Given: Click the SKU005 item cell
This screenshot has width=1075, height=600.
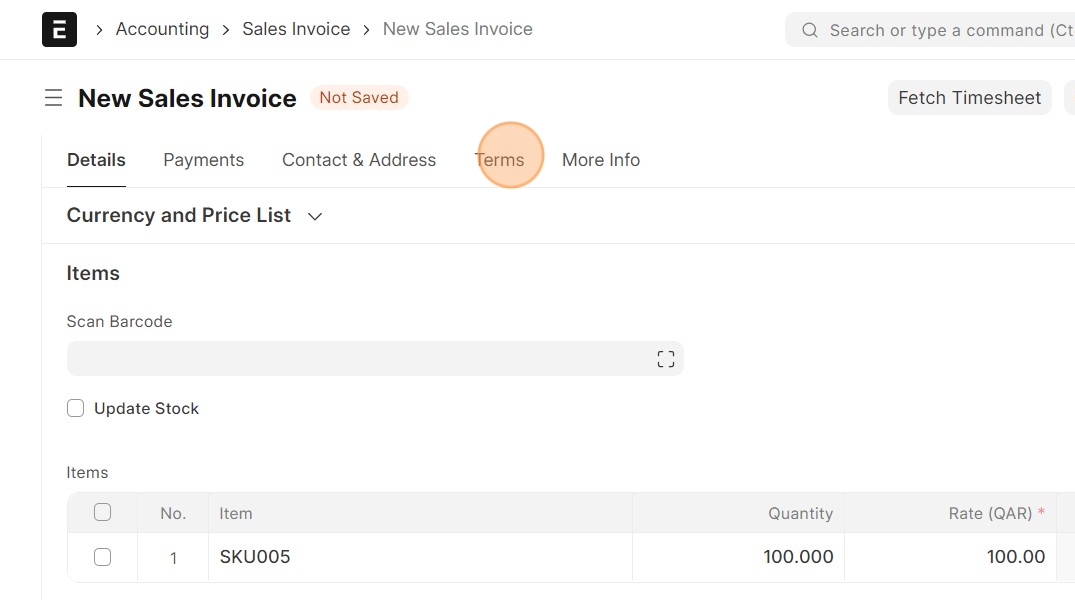Looking at the screenshot, I should coord(420,557).
